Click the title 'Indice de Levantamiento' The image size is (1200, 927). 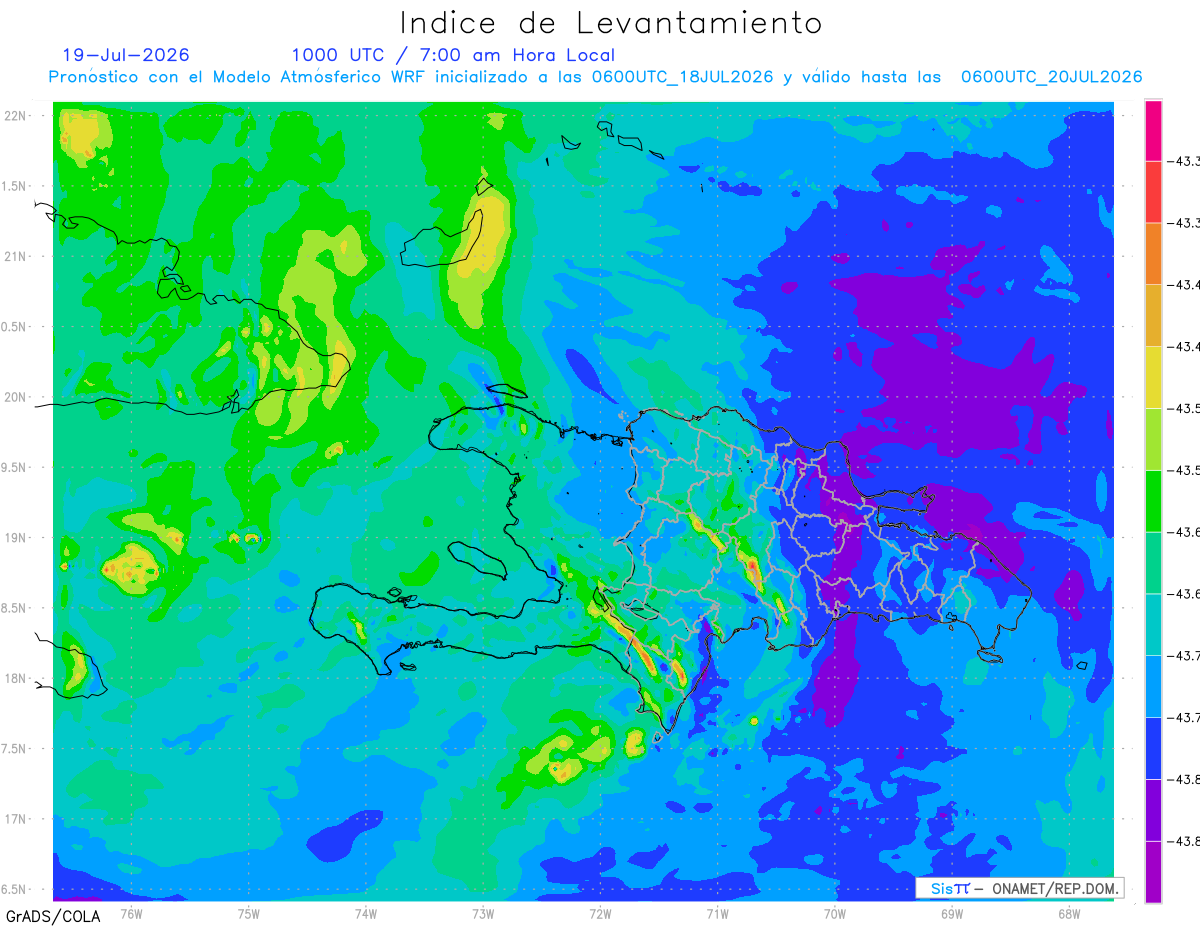pos(611,22)
